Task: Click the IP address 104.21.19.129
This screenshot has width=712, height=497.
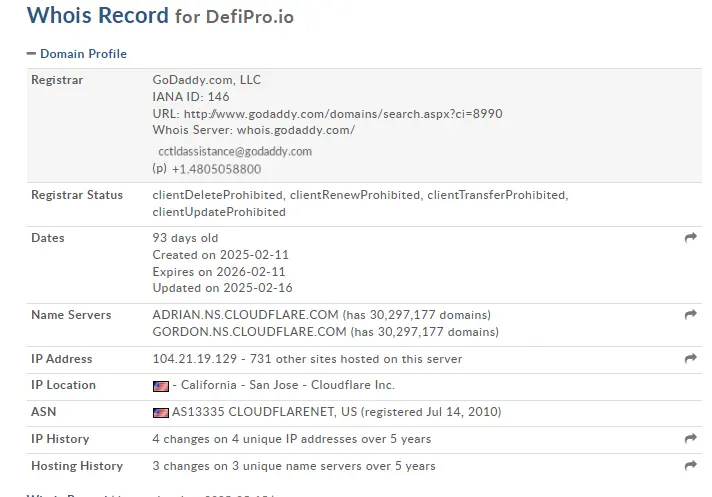Action: click(194, 359)
